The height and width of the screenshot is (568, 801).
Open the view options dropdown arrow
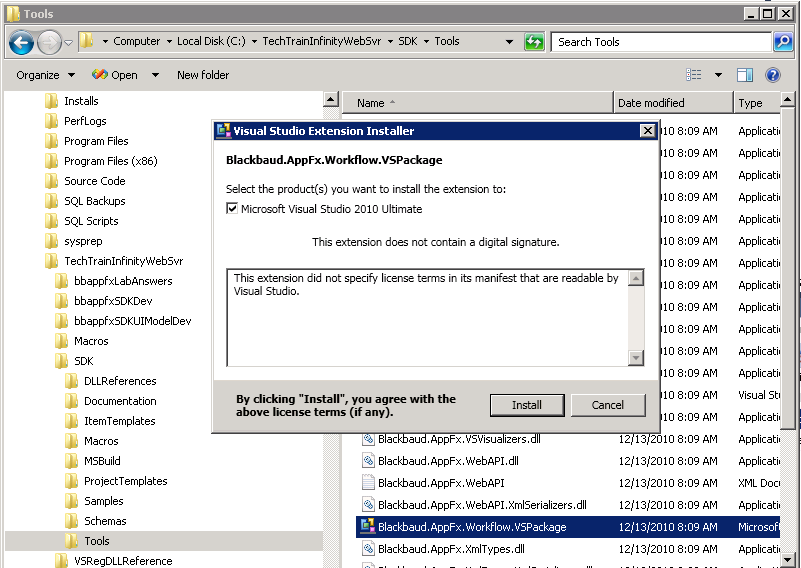coord(717,75)
